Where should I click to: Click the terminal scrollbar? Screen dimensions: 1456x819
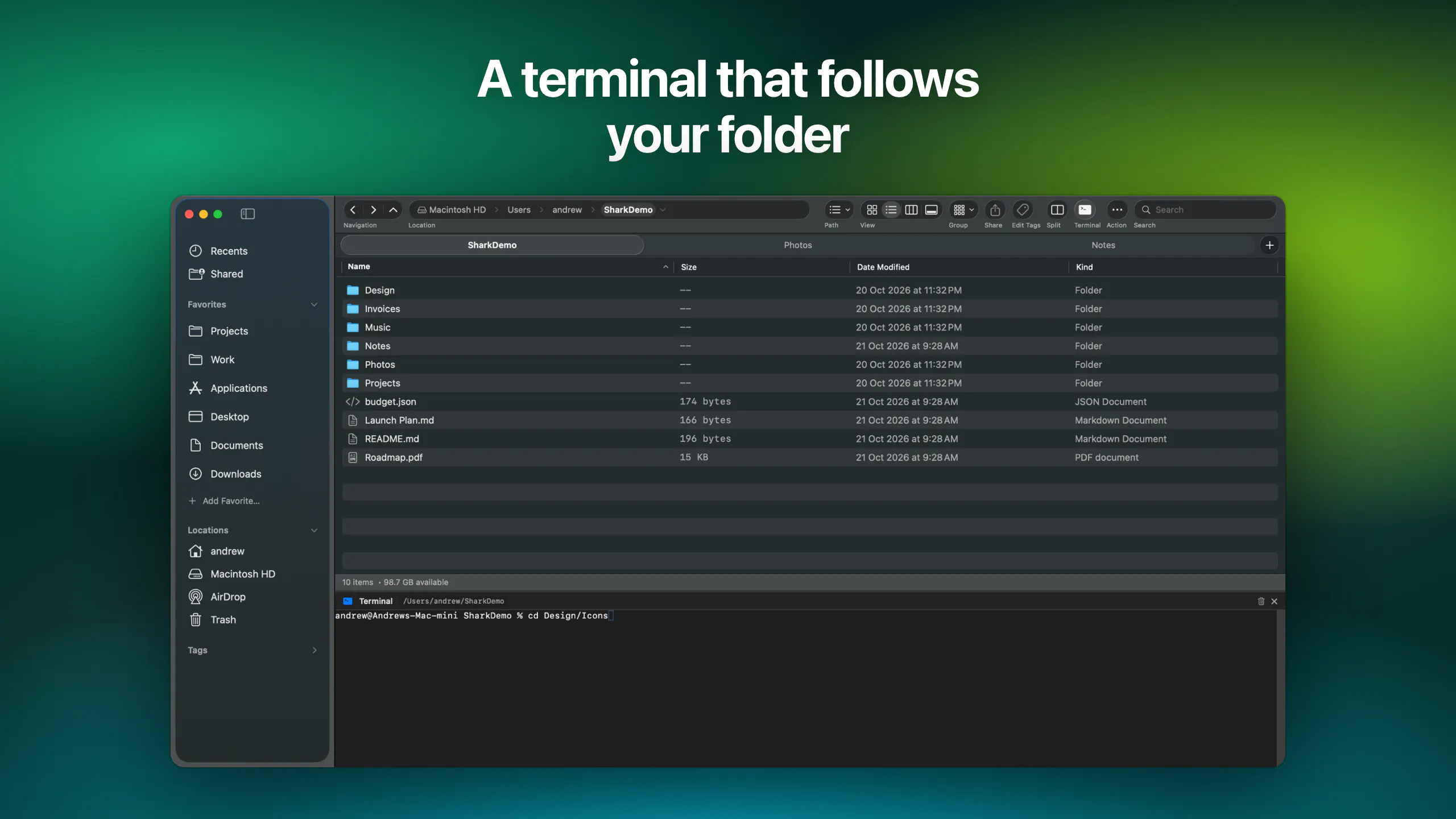[1281, 688]
